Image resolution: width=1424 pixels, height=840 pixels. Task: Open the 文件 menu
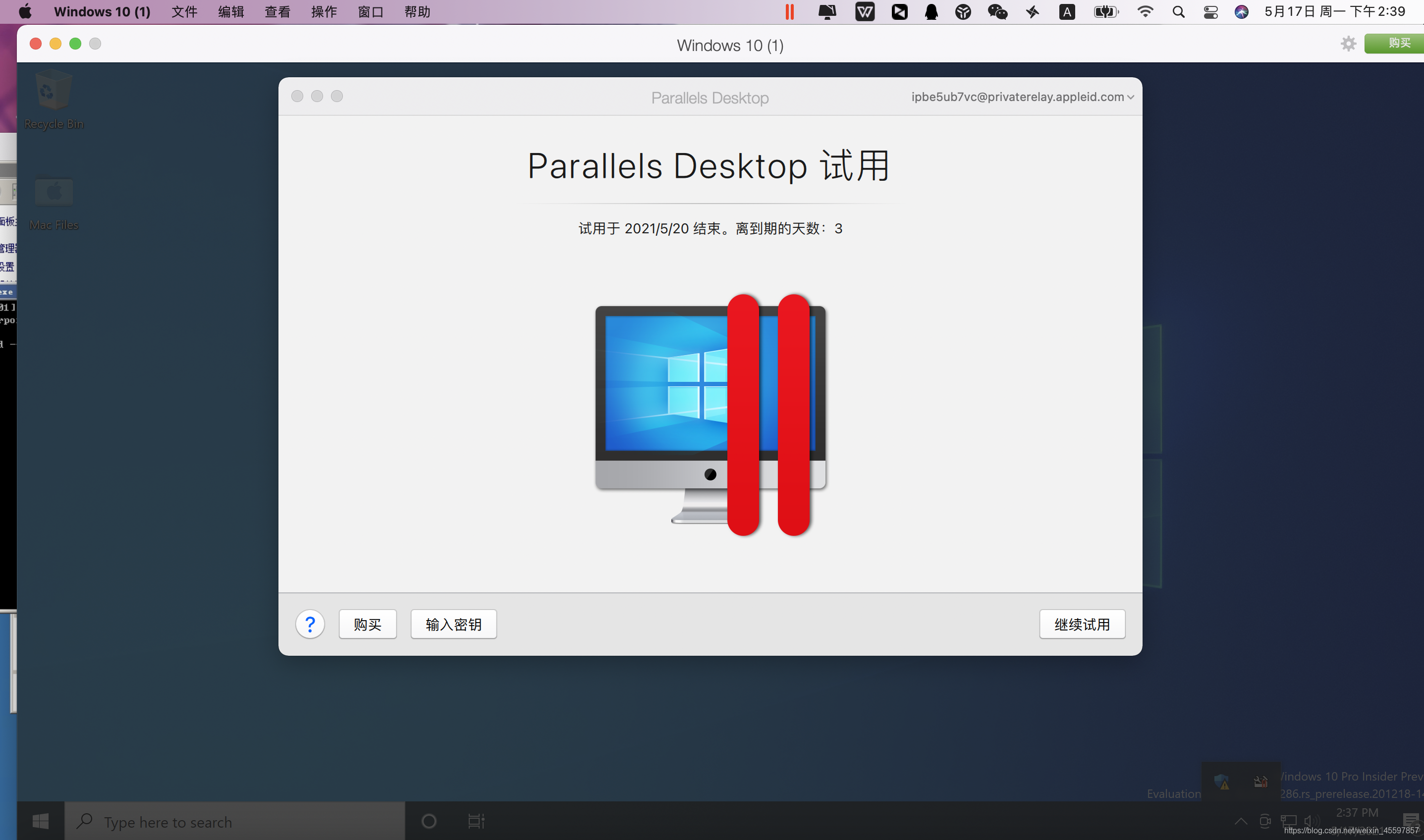click(x=184, y=12)
